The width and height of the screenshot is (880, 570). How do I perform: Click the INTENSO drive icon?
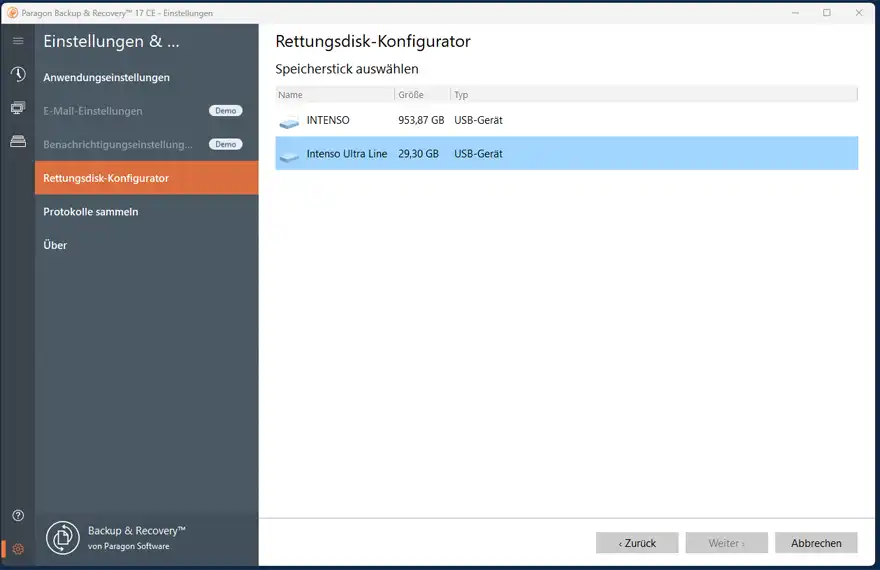point(289,121)
